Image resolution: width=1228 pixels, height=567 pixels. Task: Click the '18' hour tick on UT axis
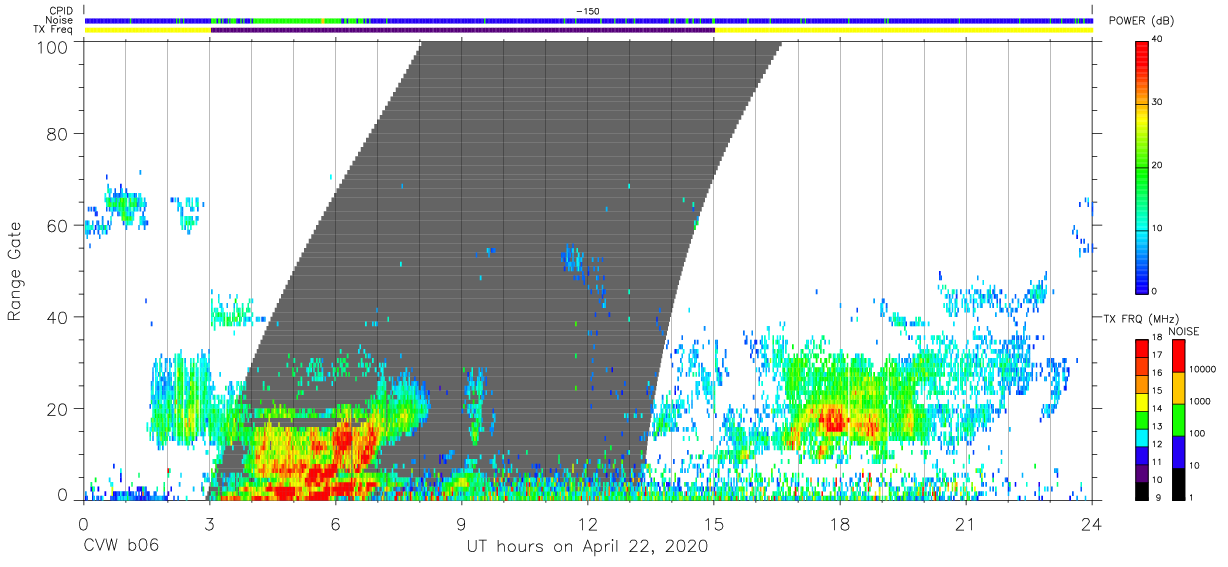point(840,523)
